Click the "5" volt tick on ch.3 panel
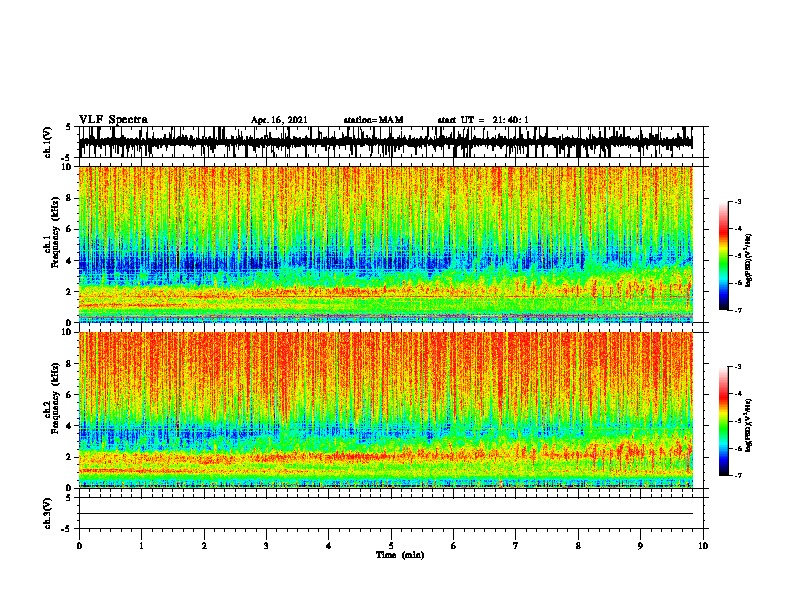The image size is (792, 612). tap(70, 498)
